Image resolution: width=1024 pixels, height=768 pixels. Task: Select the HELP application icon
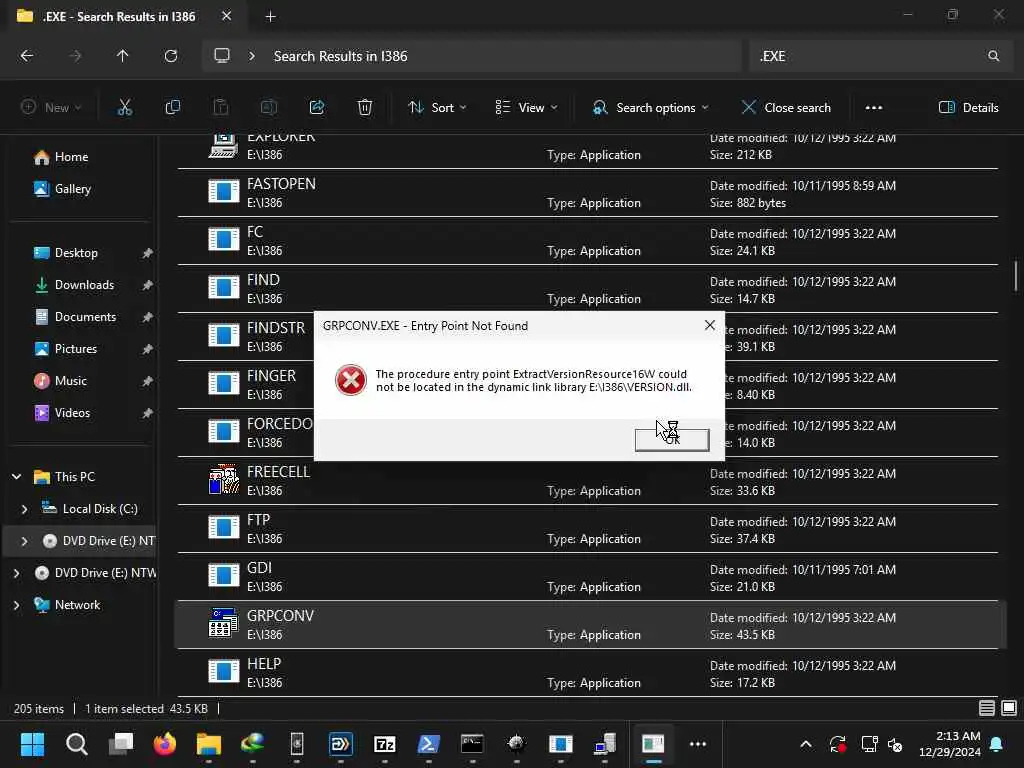click(223, 671)
